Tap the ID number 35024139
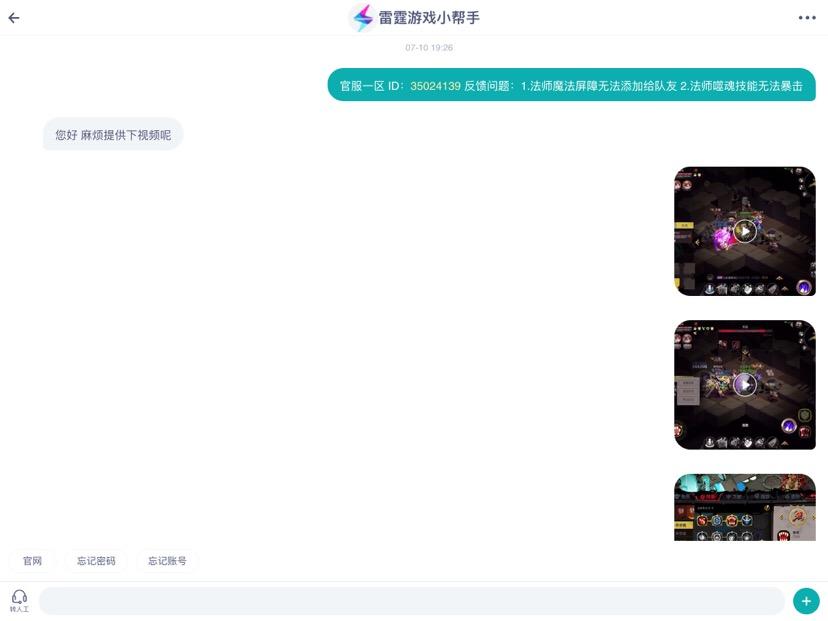Image resolution: width=828 pixels, height=621 pixels. click(435, 86)
